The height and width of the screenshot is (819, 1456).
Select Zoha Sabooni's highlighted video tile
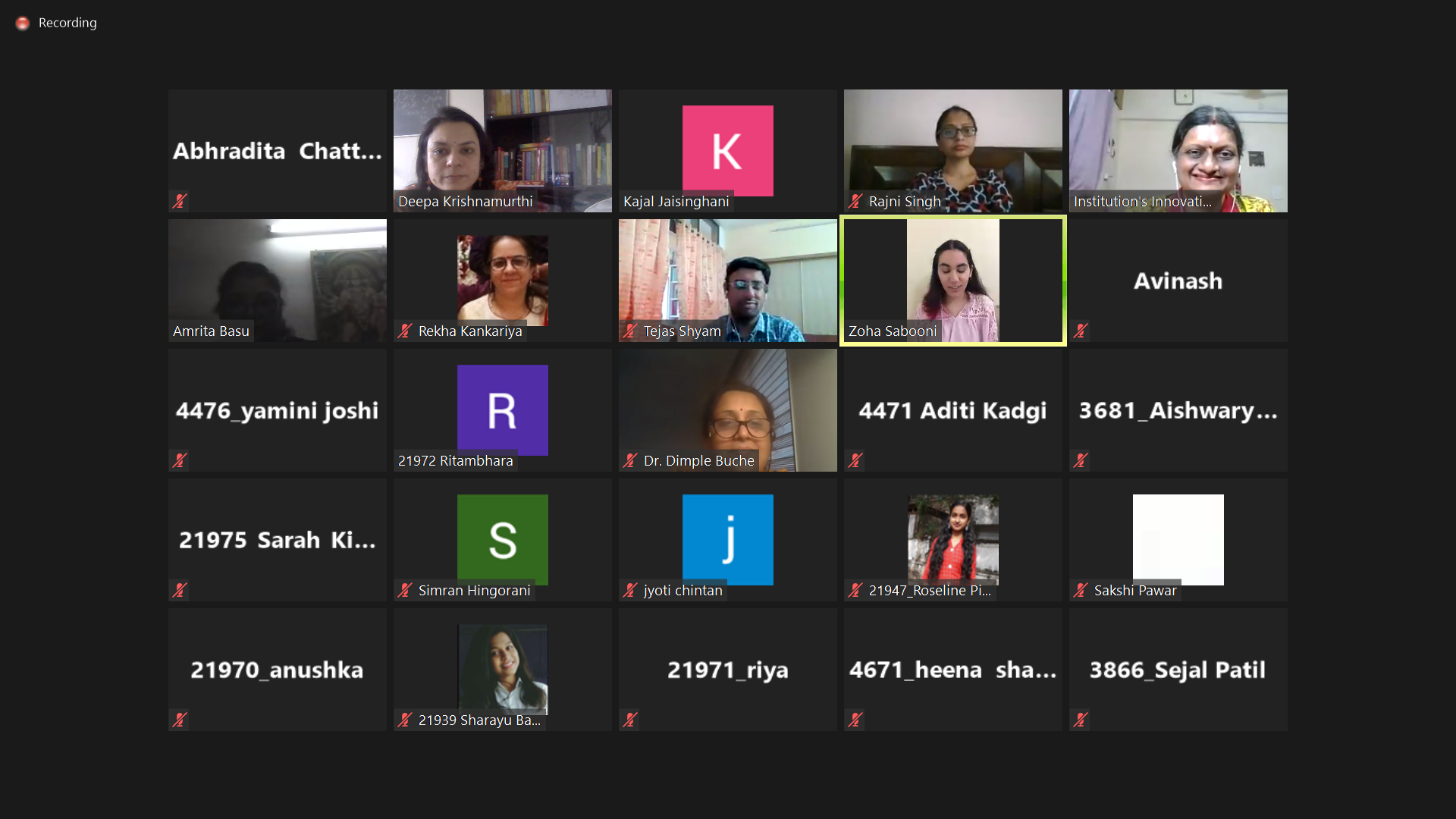952,281
